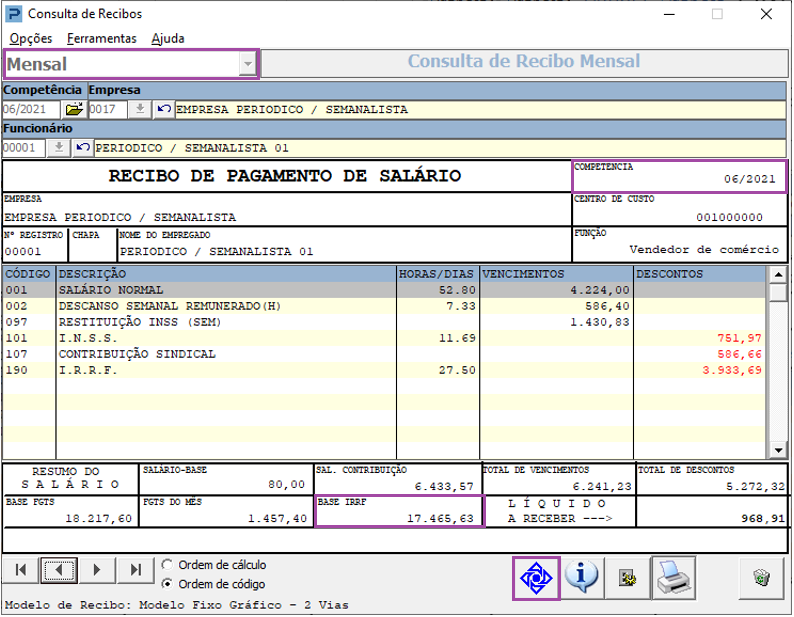Viewport: 794px width, 617px height.
Task: Click the Funcionário undo arrow icon
Action: [x=83, y=148]
